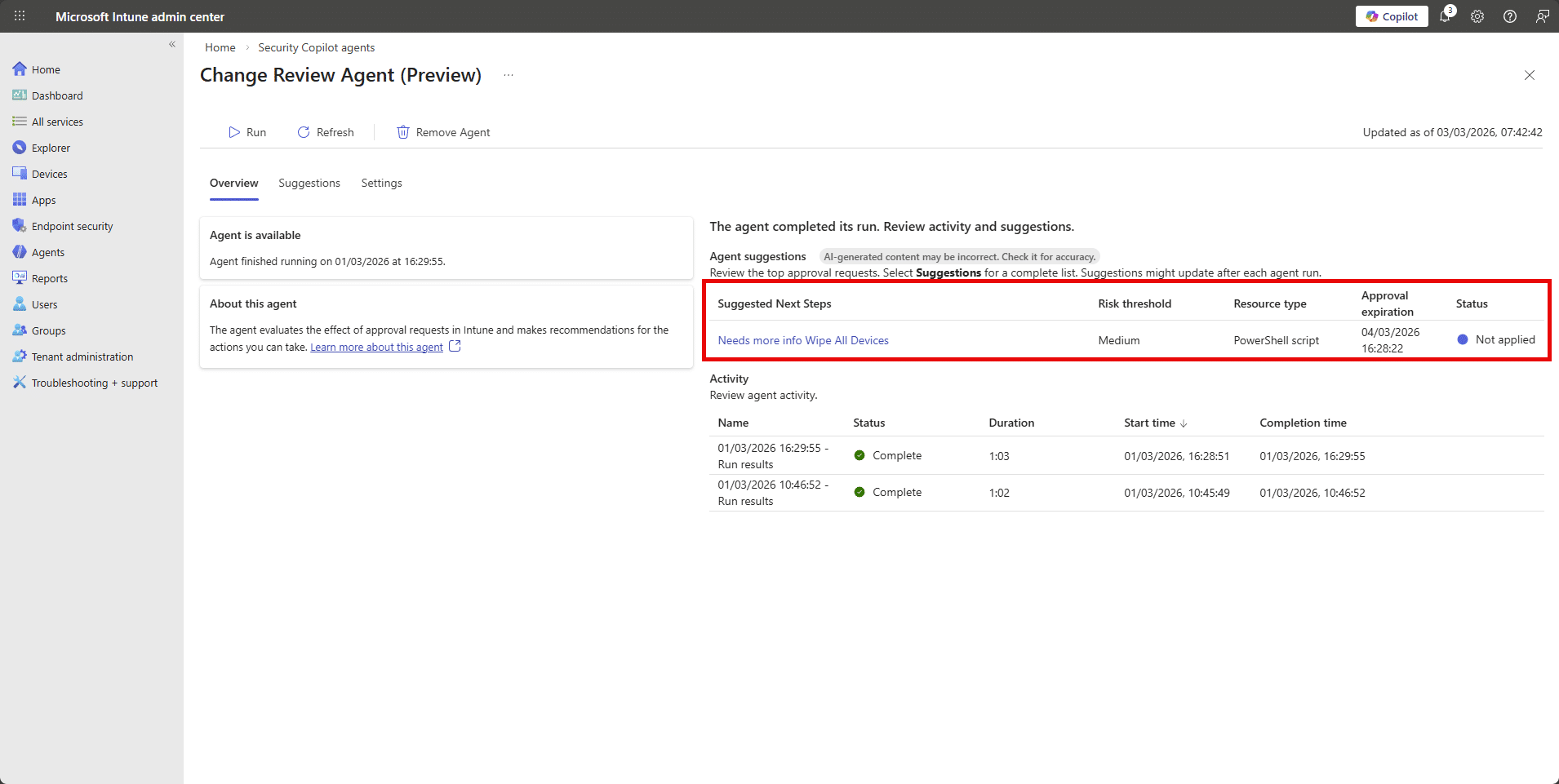Collapse the left navigation sidebar
This screenshot has height=784, width=1559.
tap(172, 45)
